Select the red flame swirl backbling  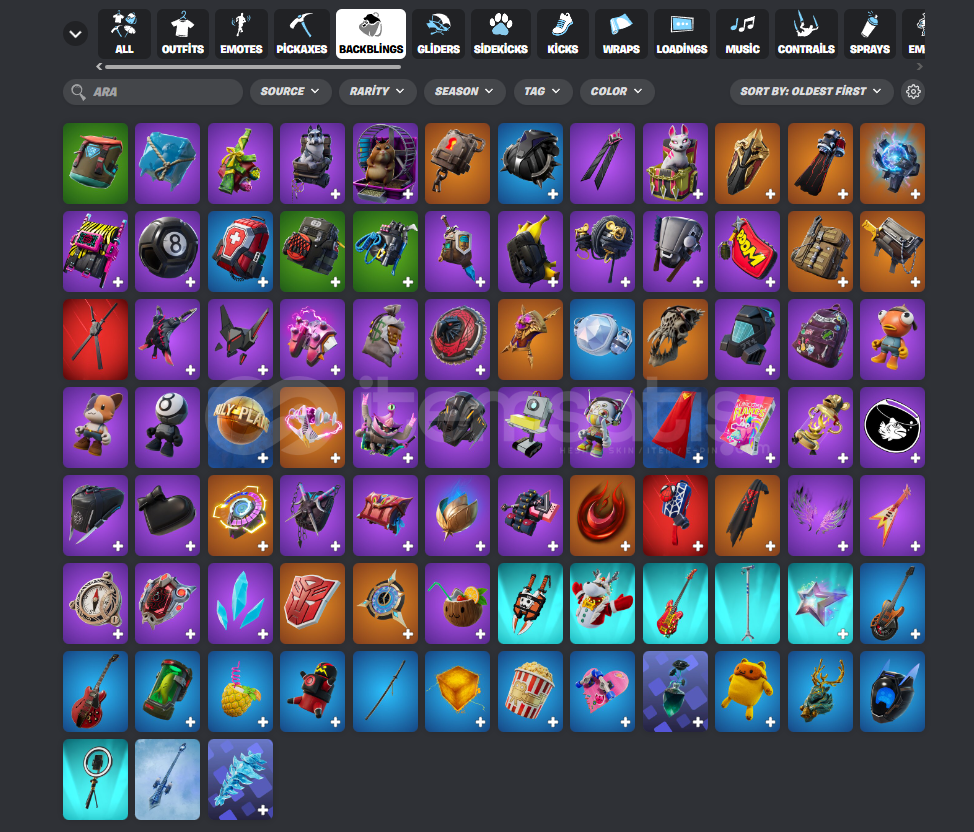click(603, 516)
